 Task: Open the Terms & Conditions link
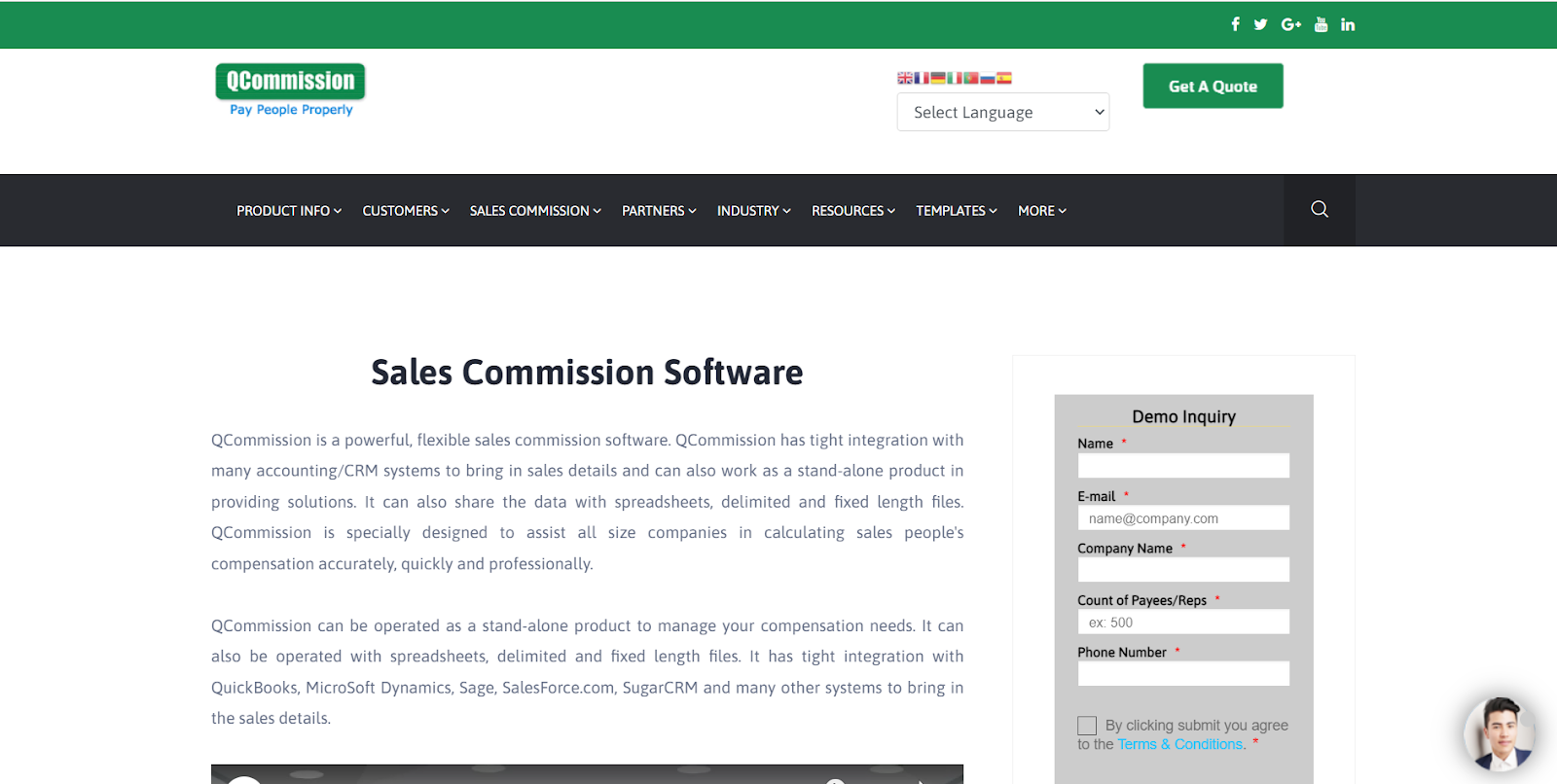tap(1180, 744)
